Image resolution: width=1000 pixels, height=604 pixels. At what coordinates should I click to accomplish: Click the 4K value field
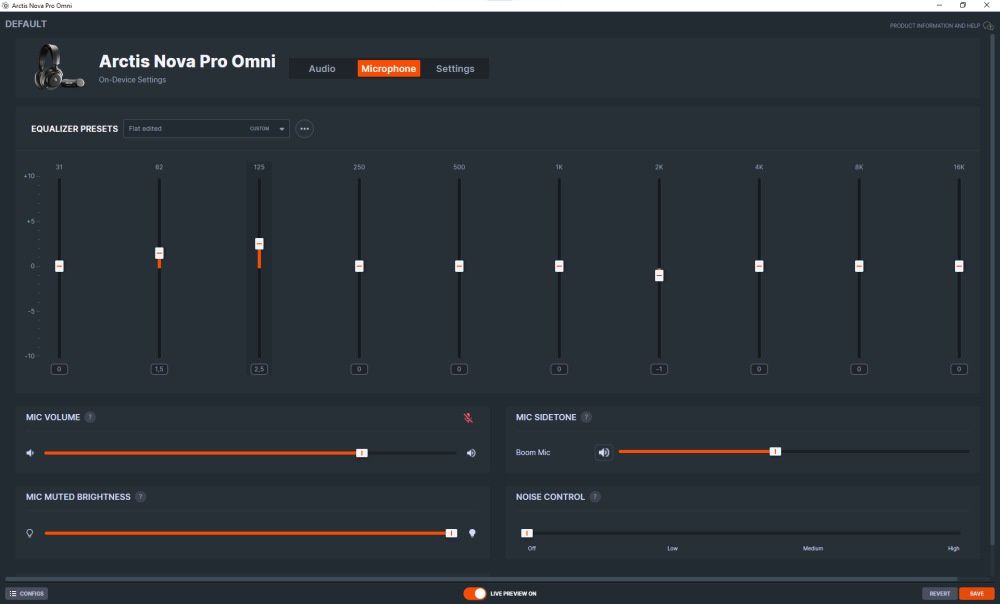coord(759,369)
